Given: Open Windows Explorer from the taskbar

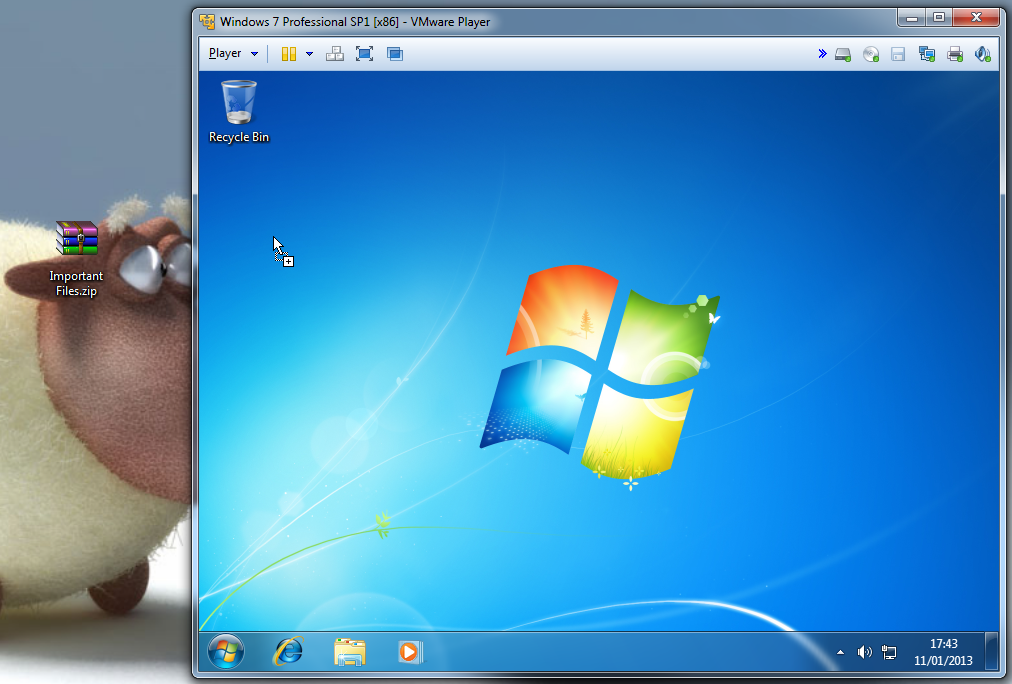Looking at the screenshot, I should [349, 652].
